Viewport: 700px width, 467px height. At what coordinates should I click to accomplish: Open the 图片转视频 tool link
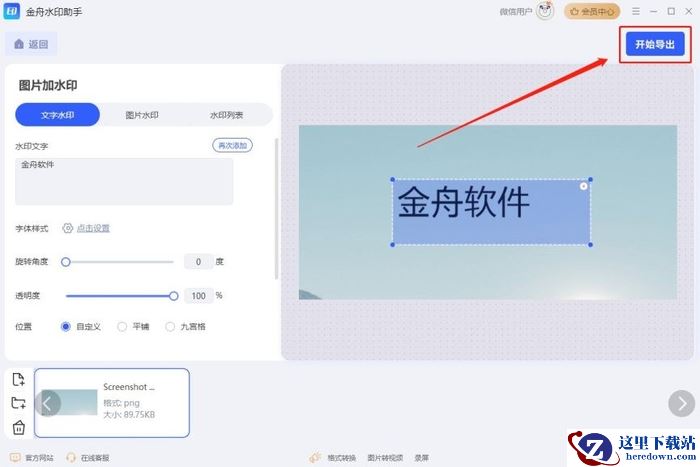(385, 458)
